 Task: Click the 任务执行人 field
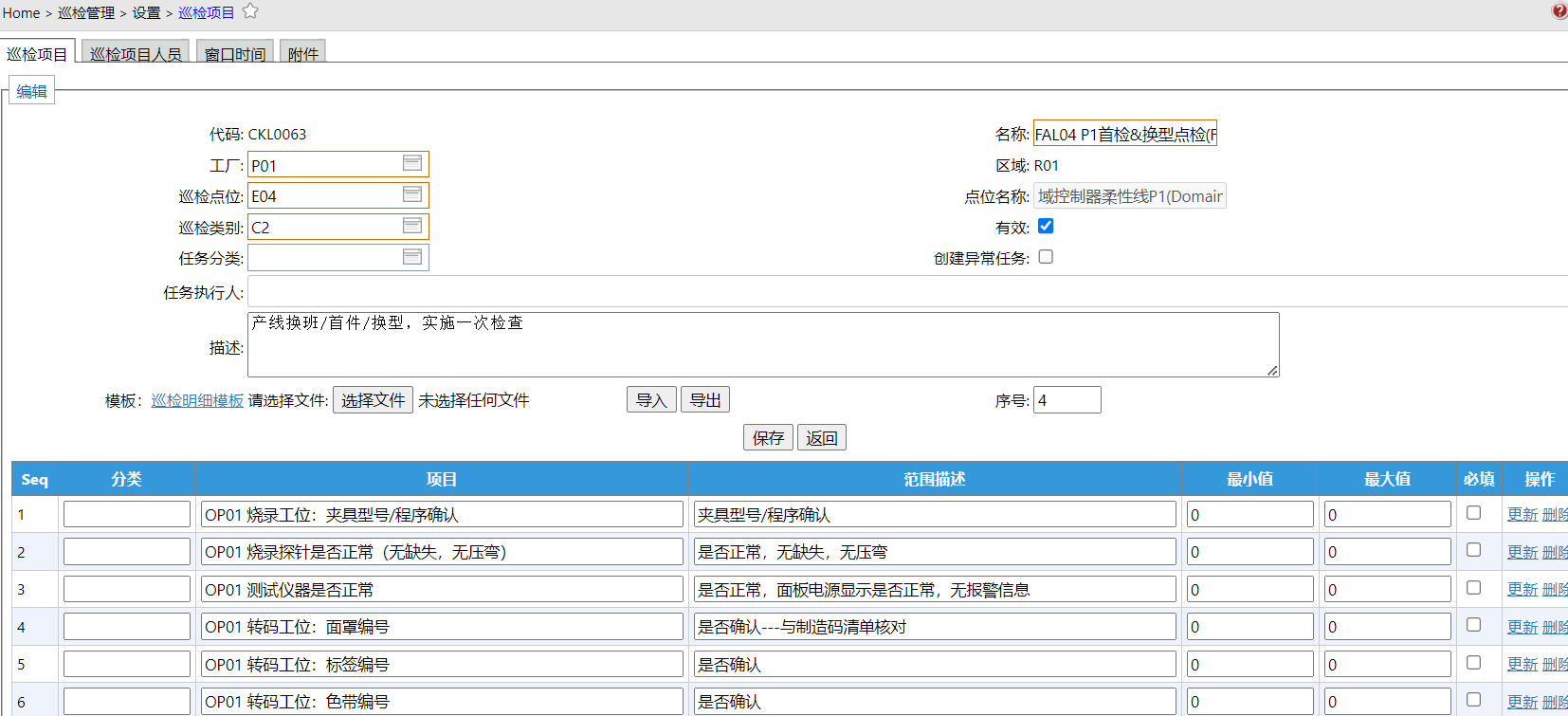click(907, 292)
